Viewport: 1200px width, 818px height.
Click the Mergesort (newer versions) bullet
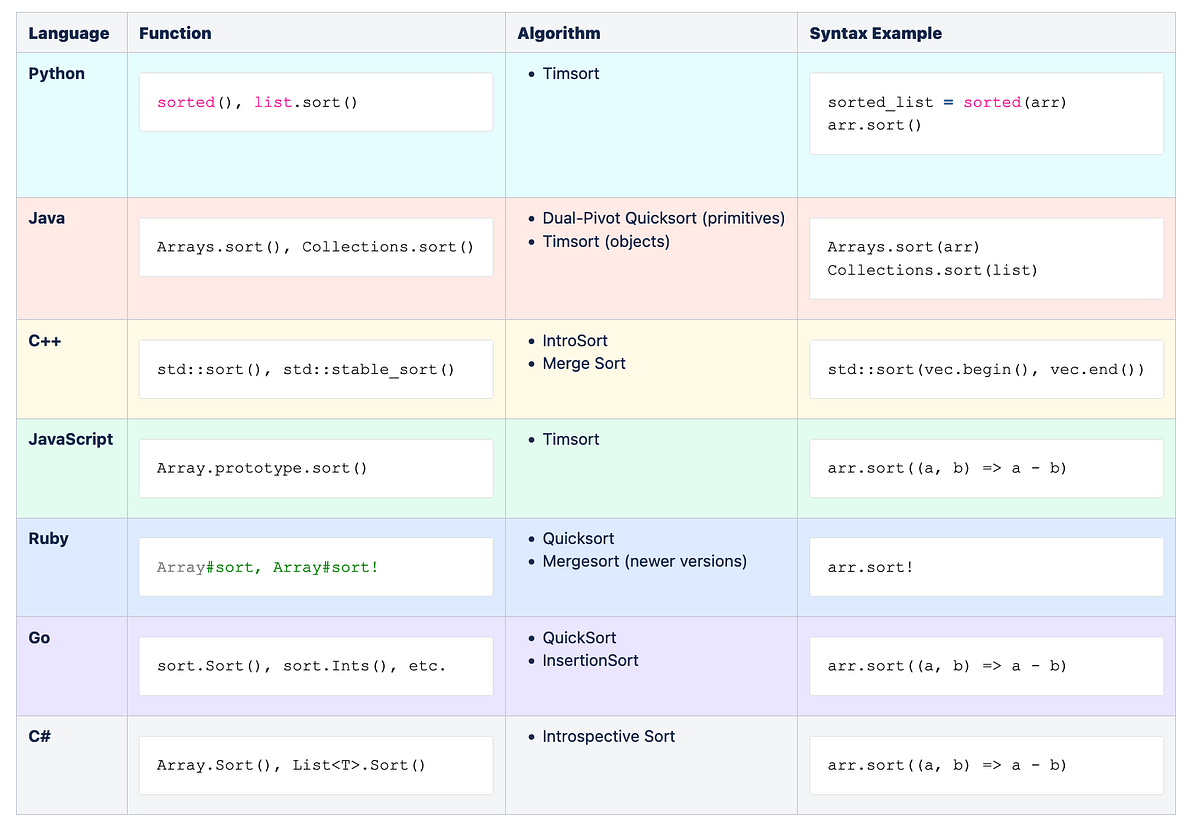pyautogui.click(x=644, y=561)
